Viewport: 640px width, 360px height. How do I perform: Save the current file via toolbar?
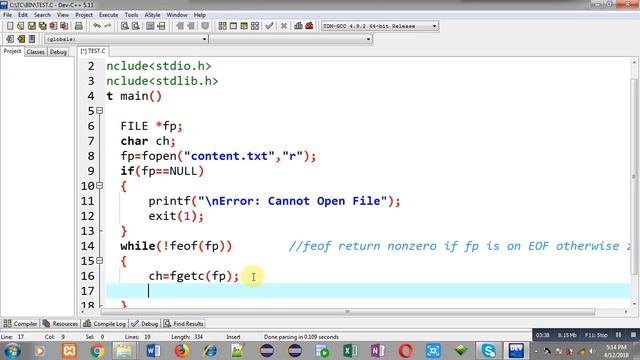[31, 26]
